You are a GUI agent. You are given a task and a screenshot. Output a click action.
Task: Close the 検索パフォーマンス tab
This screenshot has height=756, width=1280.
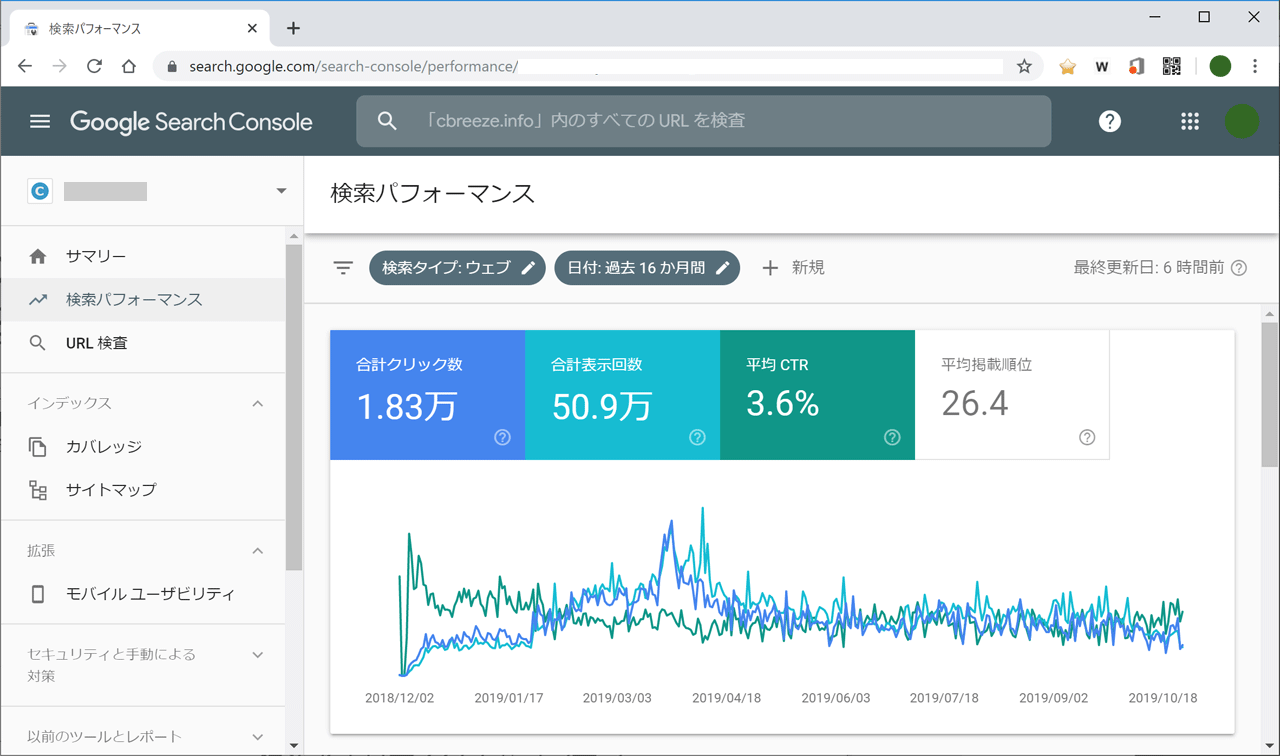pos(252,28)
